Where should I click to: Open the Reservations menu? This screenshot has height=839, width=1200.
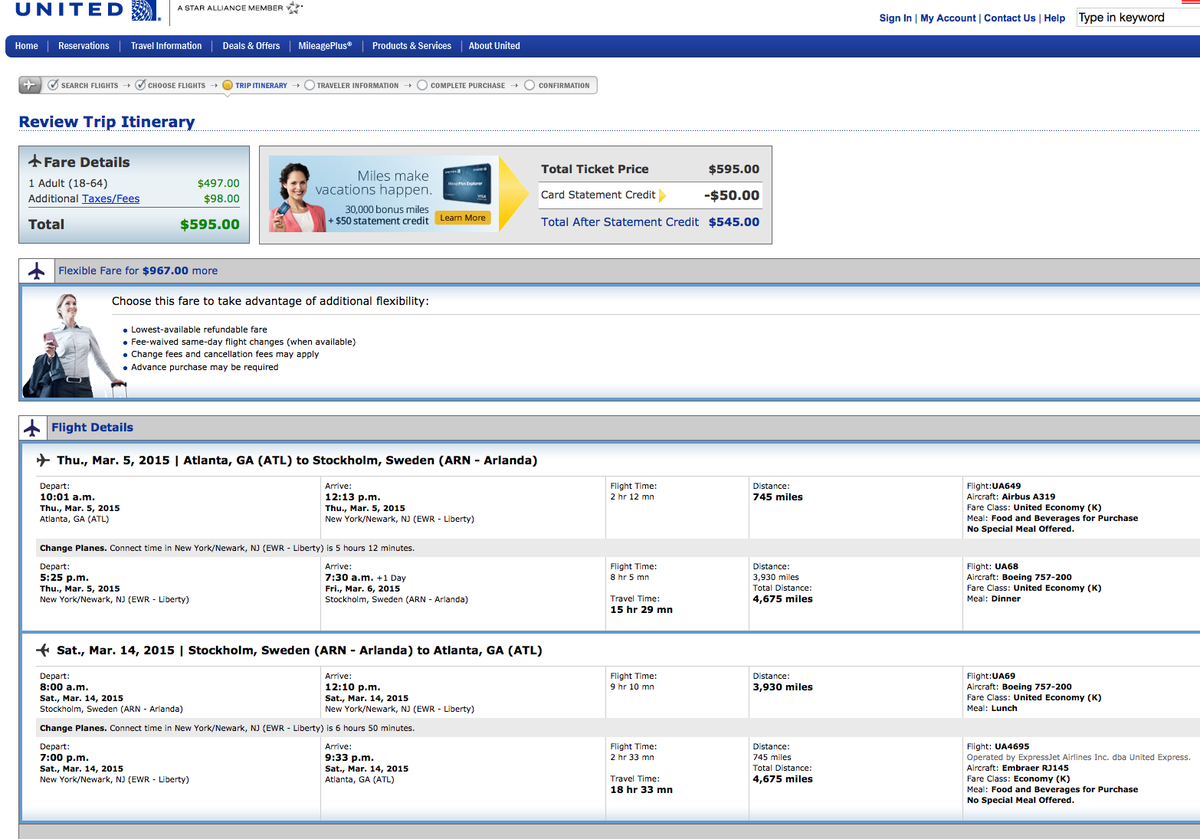coord(84,46)
